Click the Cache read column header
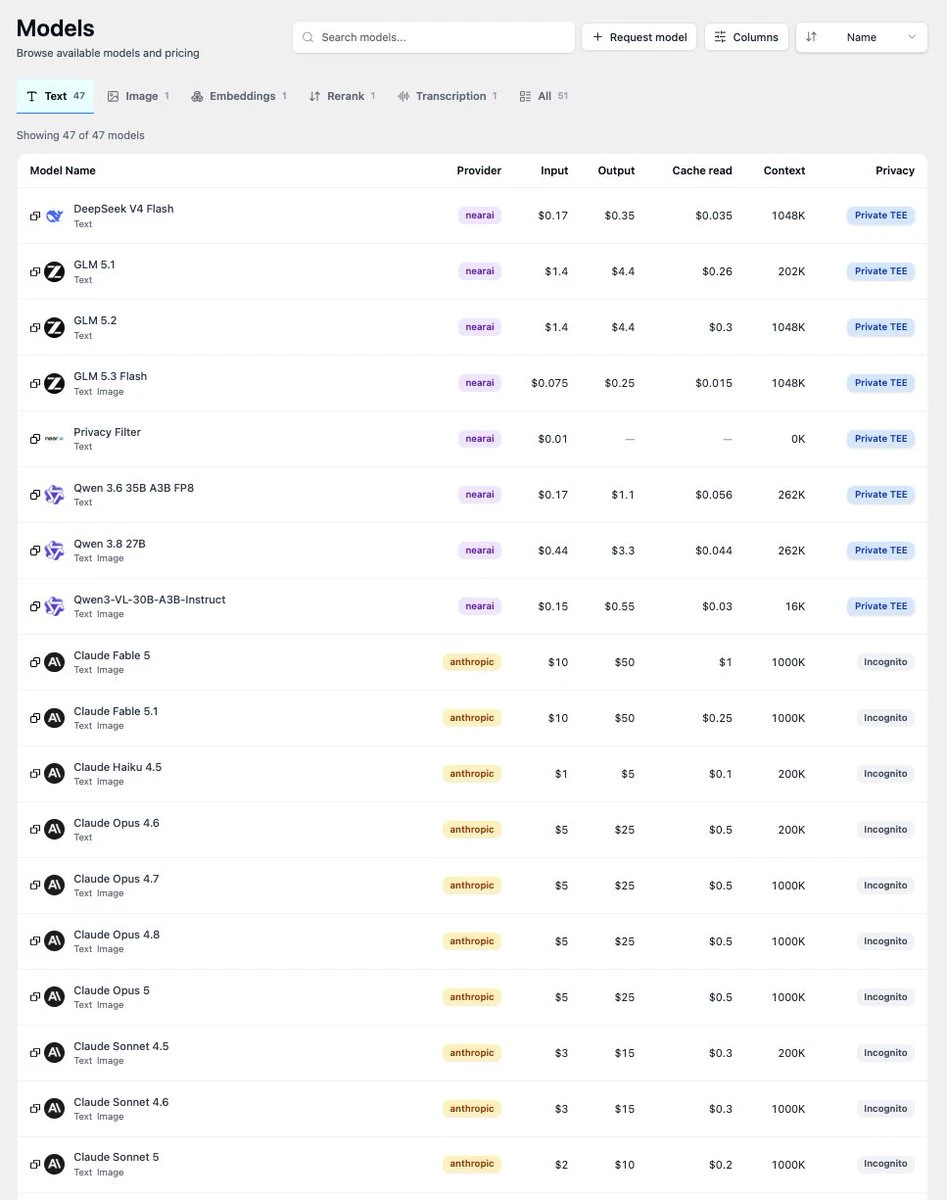947x1200 pixels. tap(702, 171)
